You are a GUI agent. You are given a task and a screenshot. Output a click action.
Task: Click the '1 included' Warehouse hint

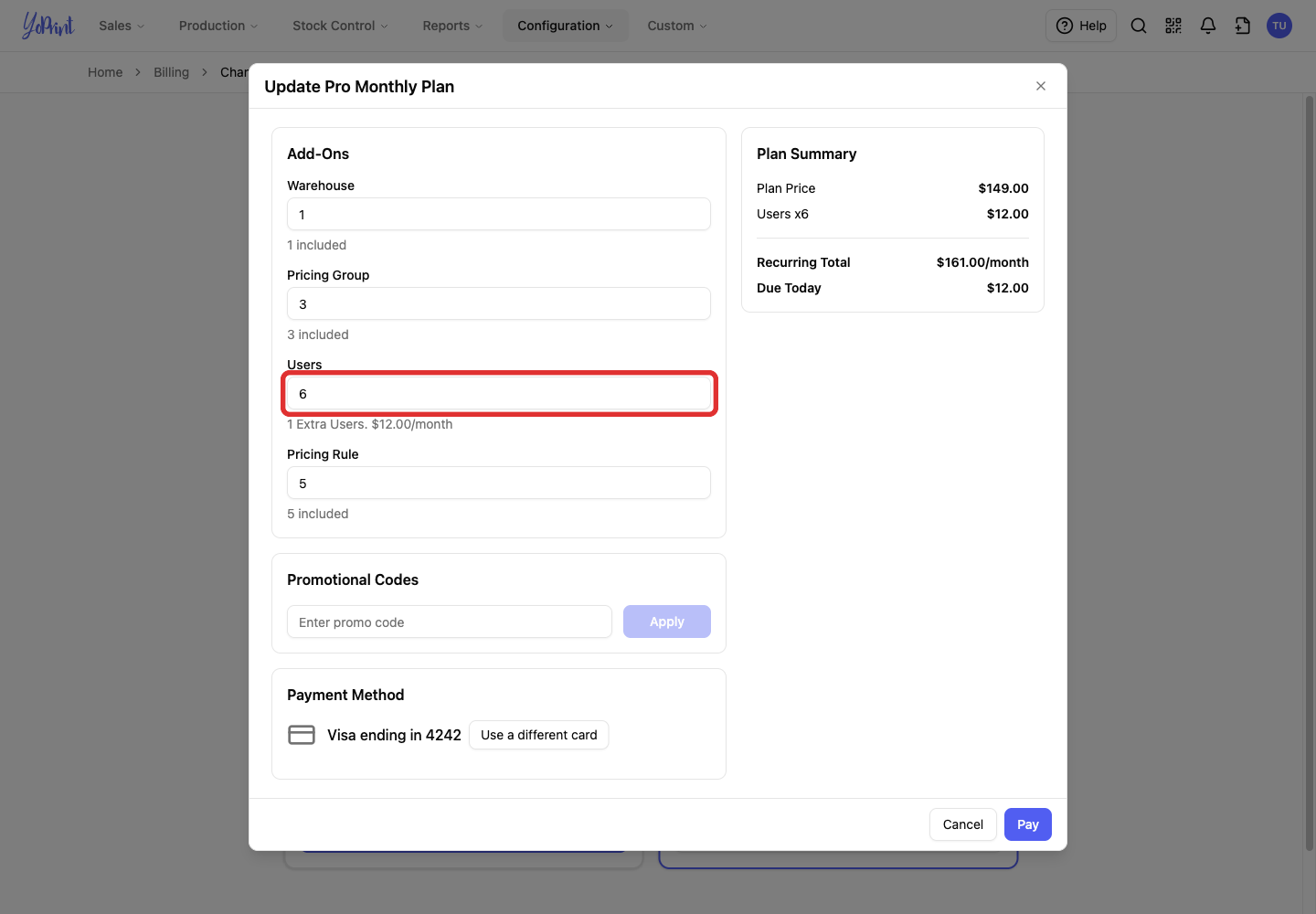317,245
